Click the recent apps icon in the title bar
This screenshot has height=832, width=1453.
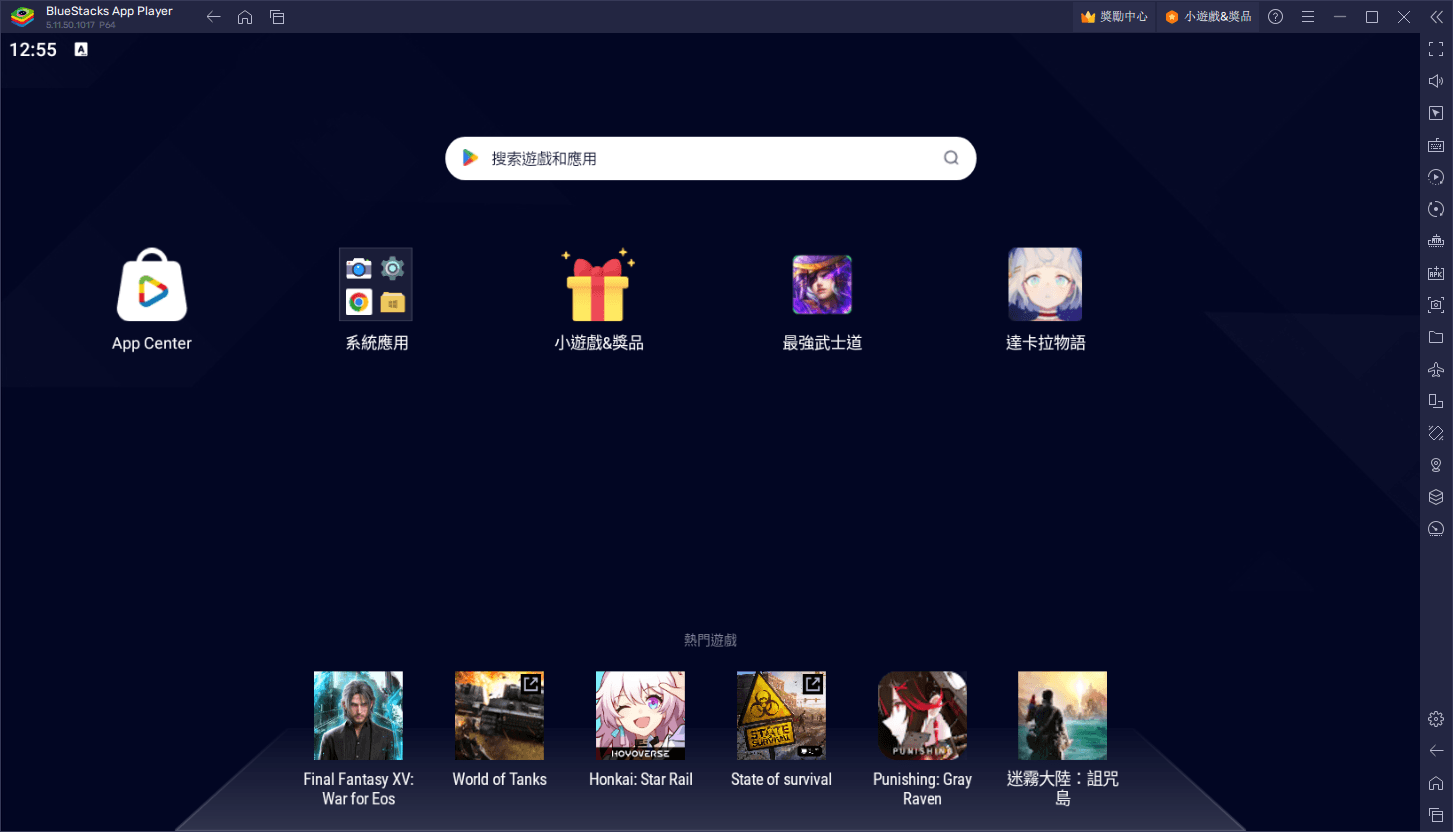click(x=277, y=17)
